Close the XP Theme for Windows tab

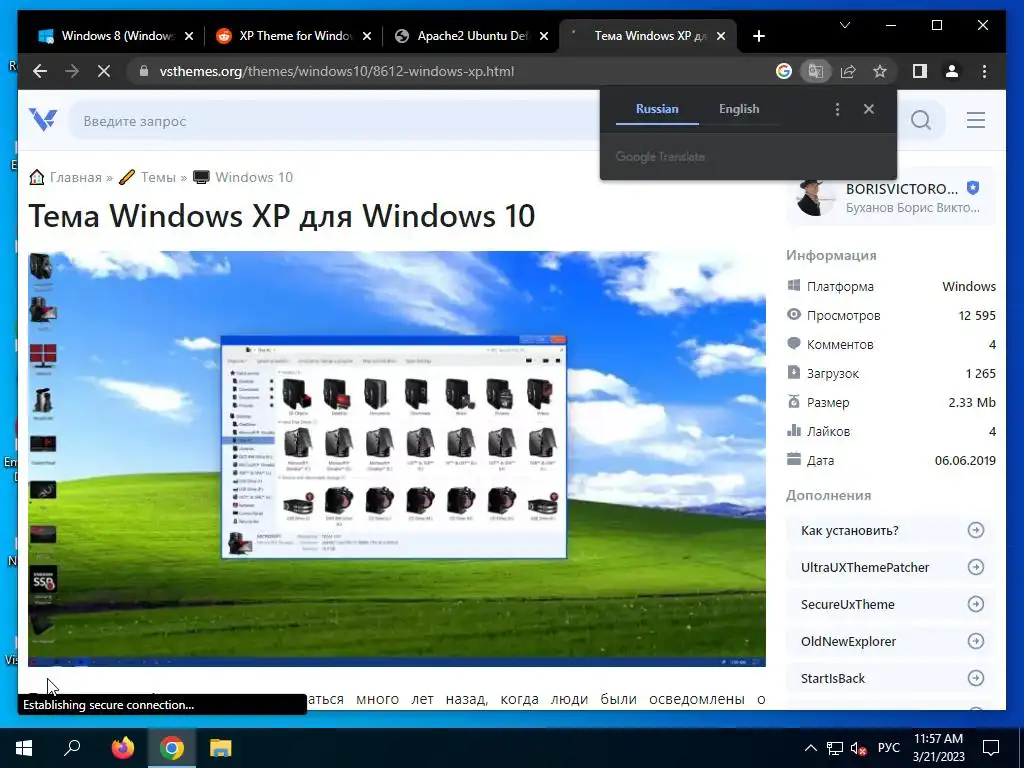tap(366, 37)
